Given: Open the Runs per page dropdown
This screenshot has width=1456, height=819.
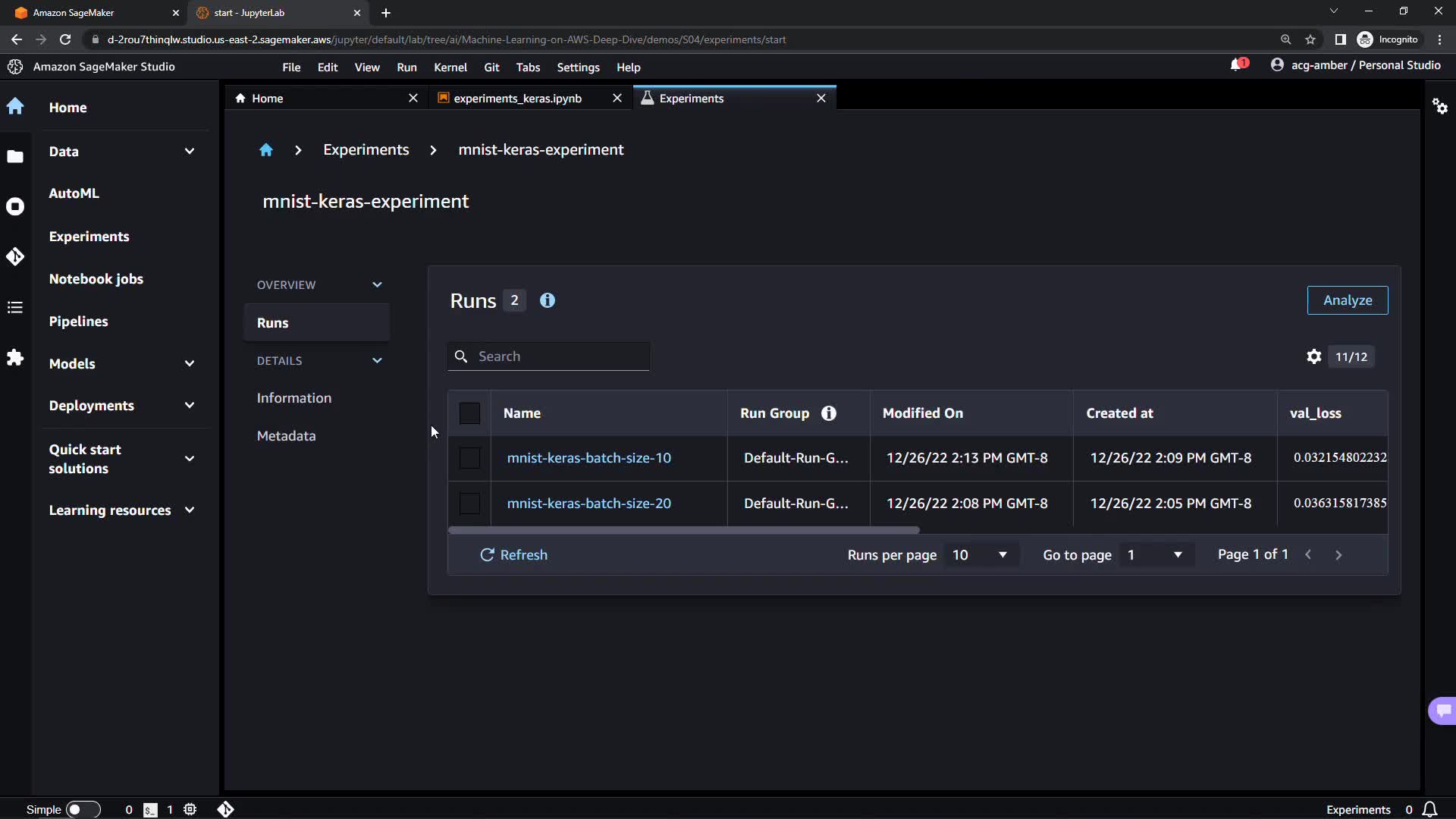Looking at the screenshot, I should click(980, 555).
